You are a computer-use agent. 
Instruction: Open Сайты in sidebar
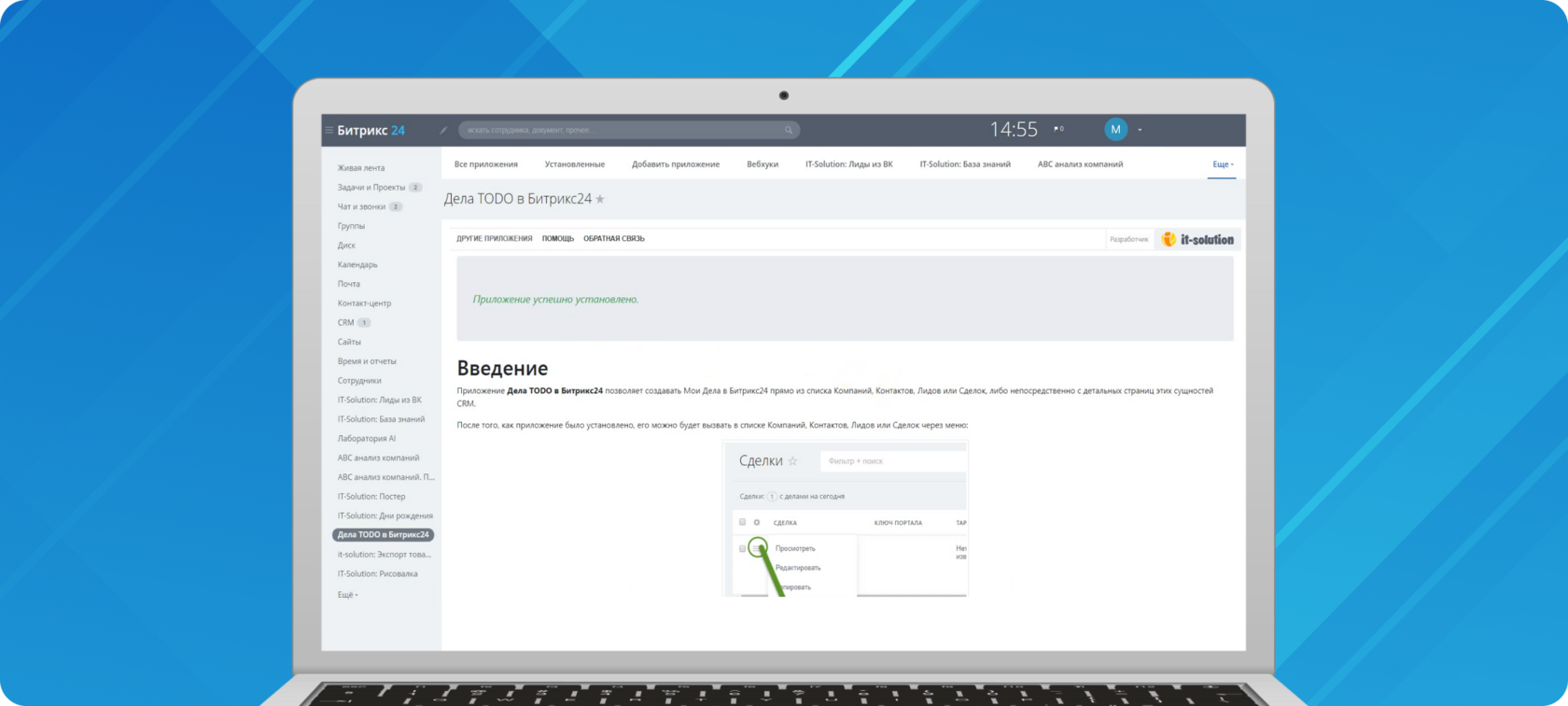(x=349, y=342)
